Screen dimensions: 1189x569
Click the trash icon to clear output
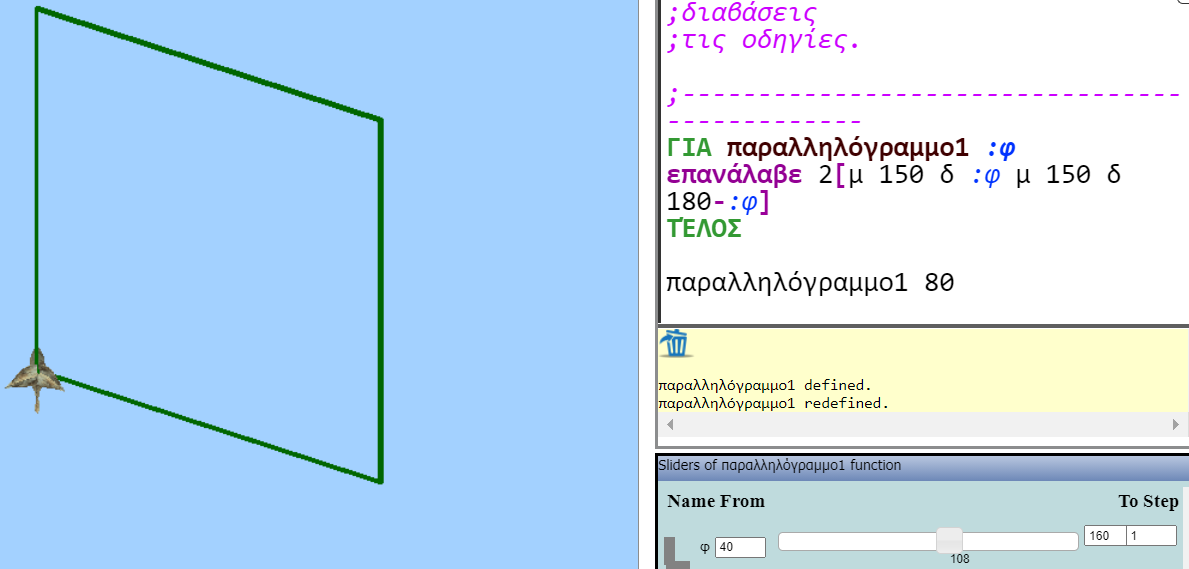(x=676, y=343)
